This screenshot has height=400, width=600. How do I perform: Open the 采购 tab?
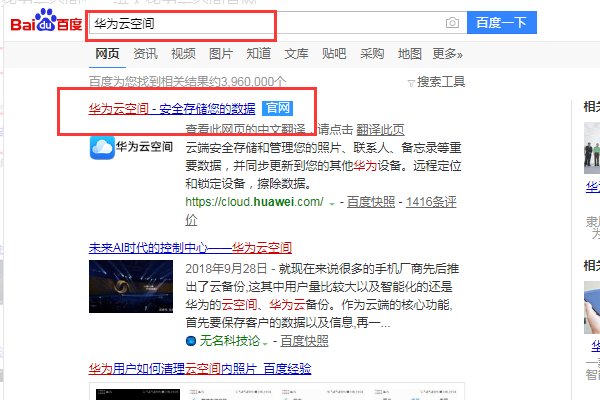coord(372,54)
